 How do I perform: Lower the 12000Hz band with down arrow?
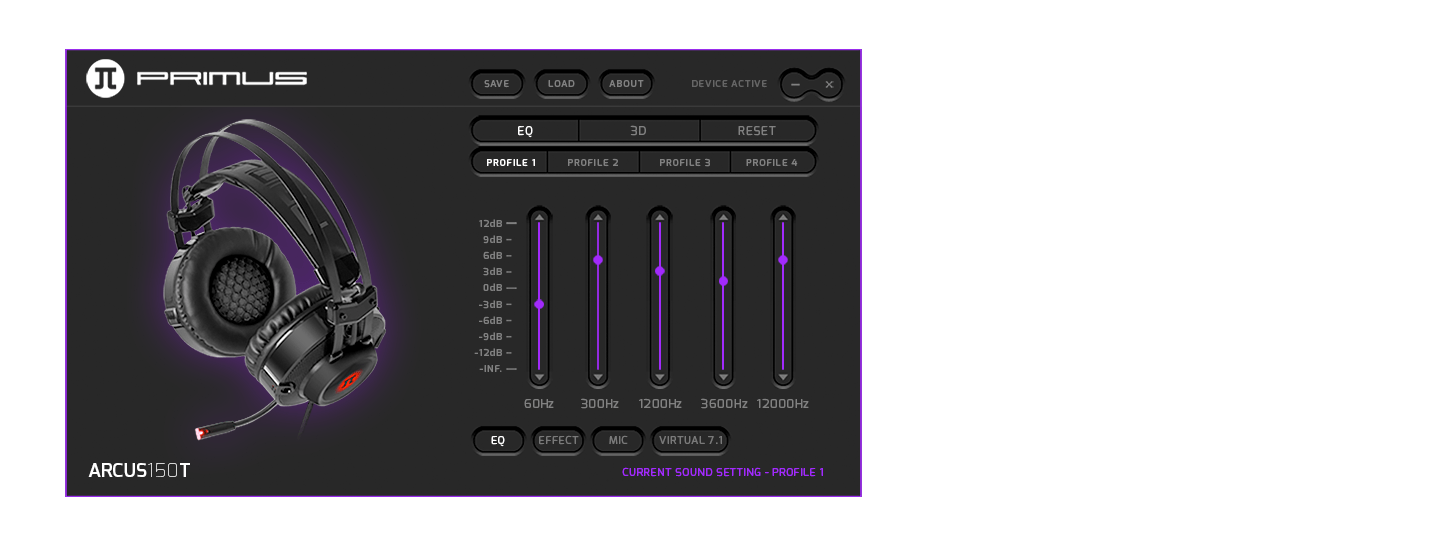click(783, 378)
